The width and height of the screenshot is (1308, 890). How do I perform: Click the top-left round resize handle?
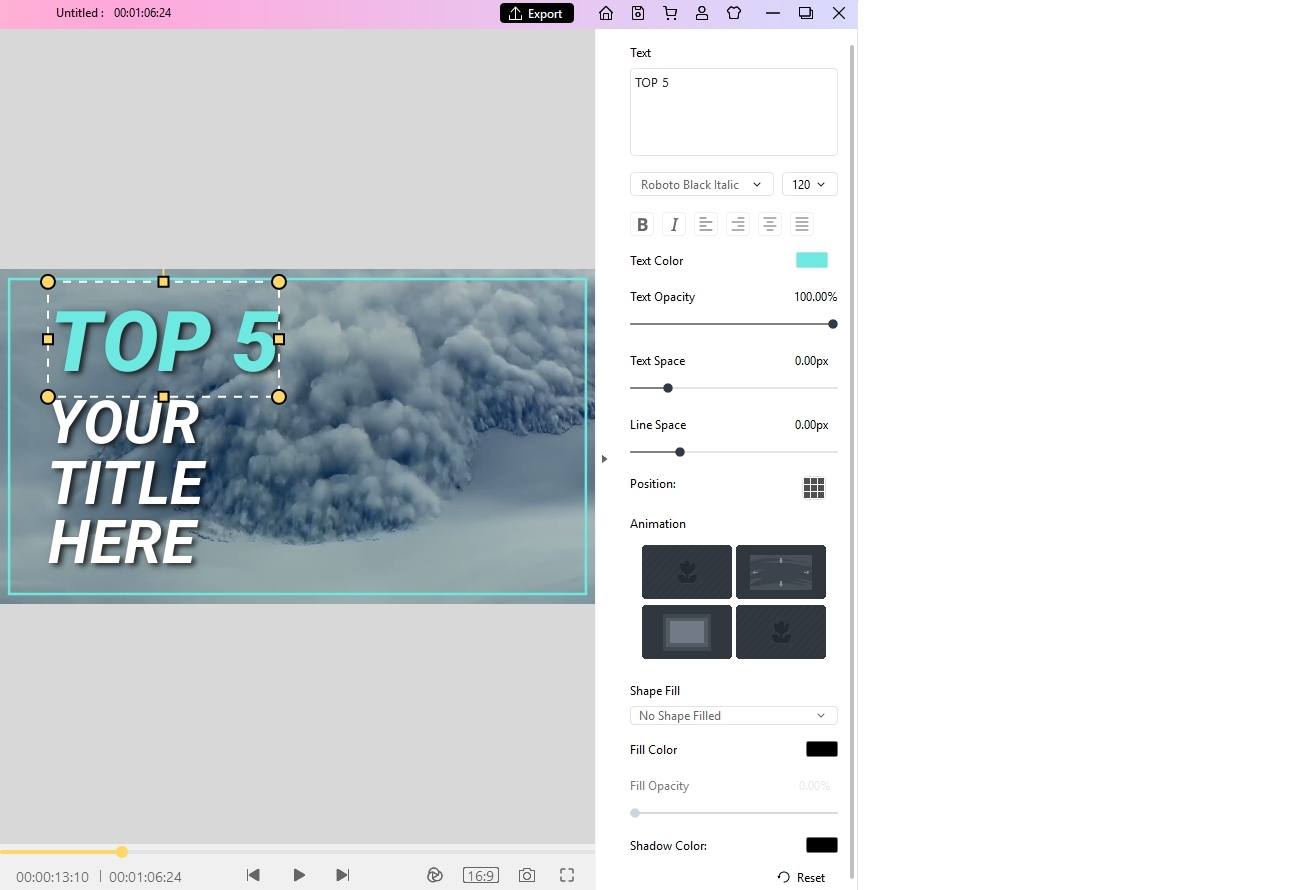point(48,282)
